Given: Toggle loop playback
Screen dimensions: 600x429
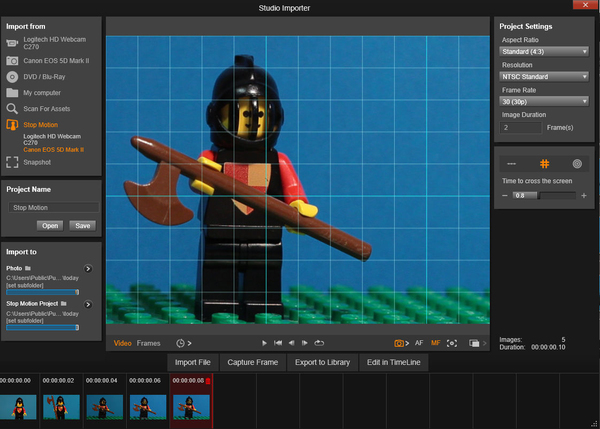Looking at the screenshot, I should click(x=319, y=343).
